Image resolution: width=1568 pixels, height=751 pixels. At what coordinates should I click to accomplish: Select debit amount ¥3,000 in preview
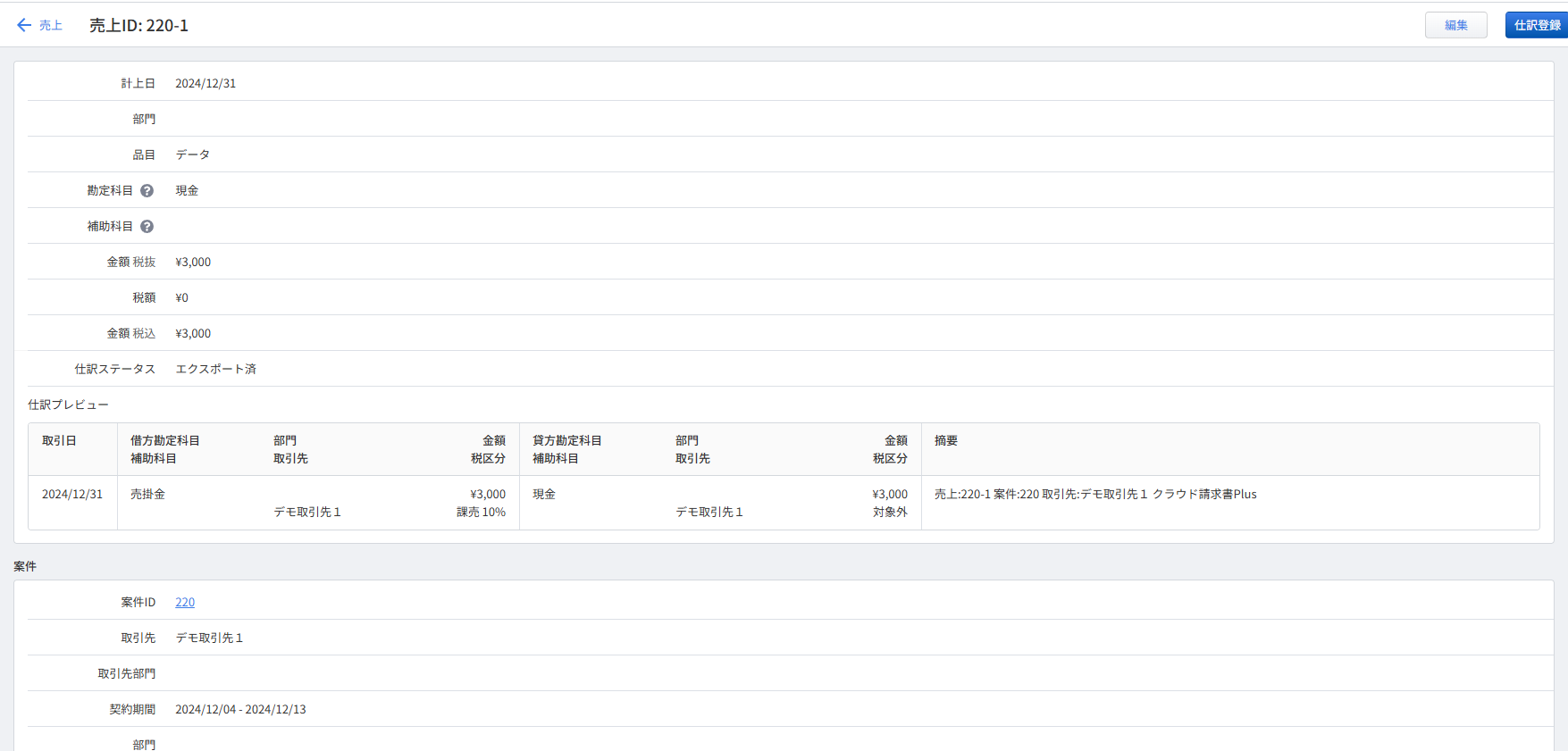pos(488,494)
